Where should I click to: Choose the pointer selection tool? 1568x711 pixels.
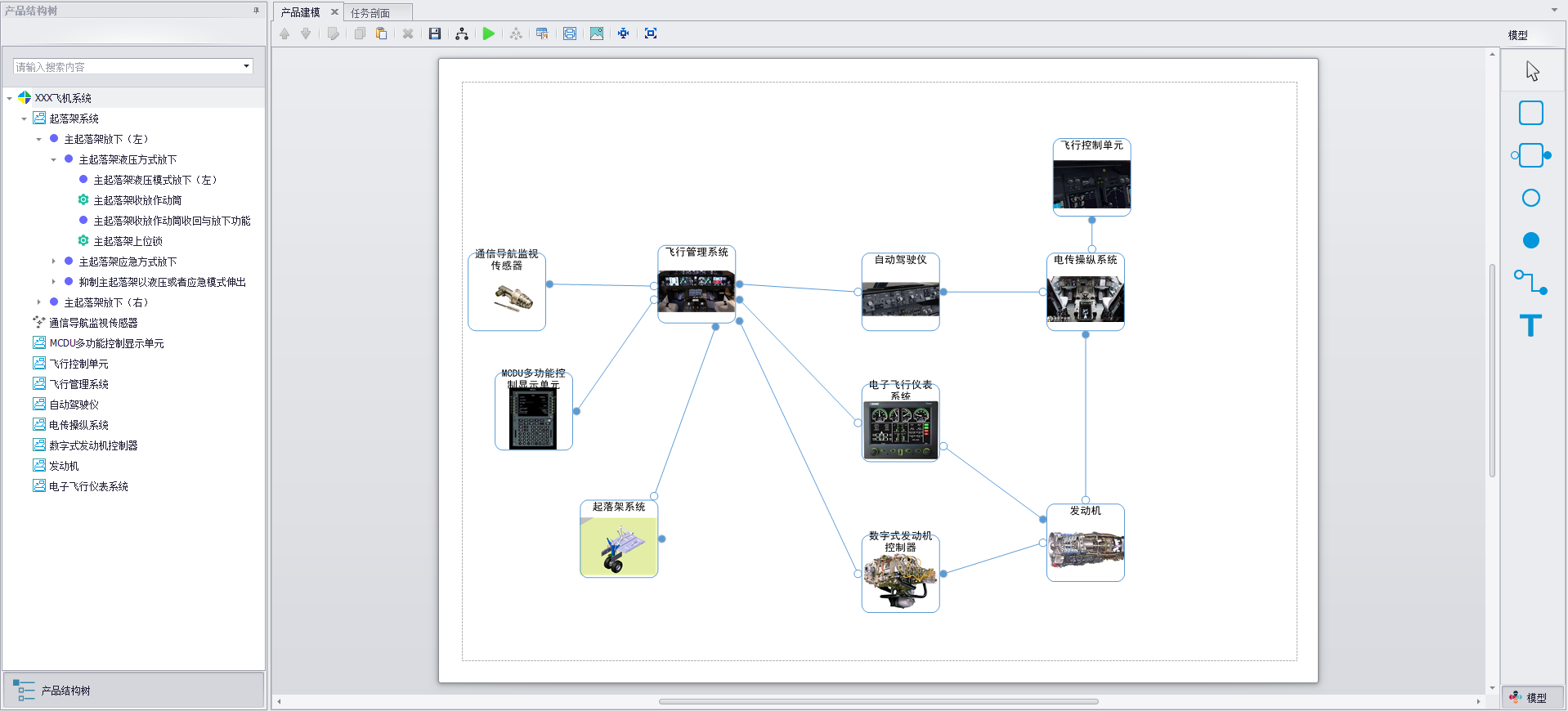pos(1532,71)
